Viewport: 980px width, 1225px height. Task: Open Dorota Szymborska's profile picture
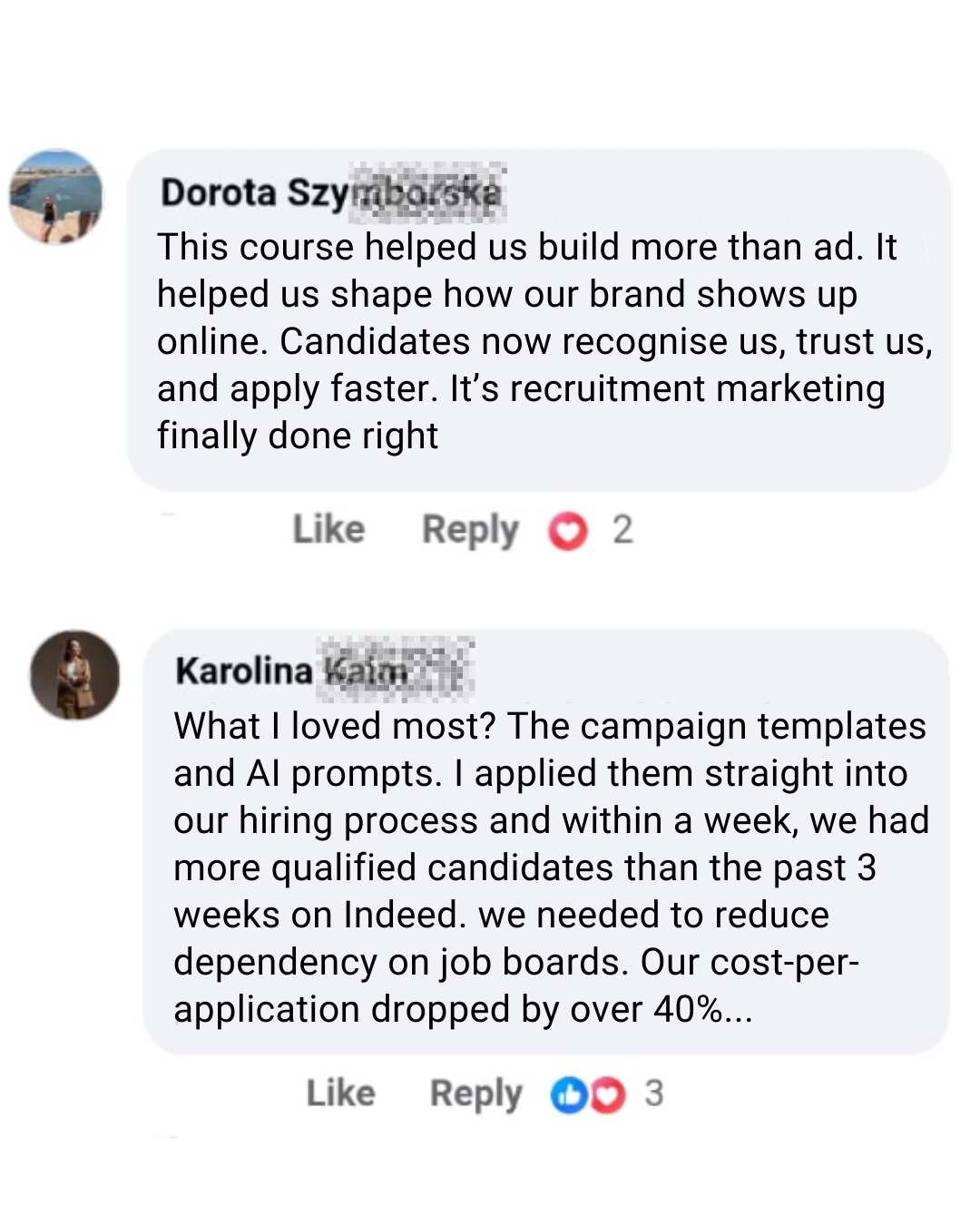pos(56,197)
